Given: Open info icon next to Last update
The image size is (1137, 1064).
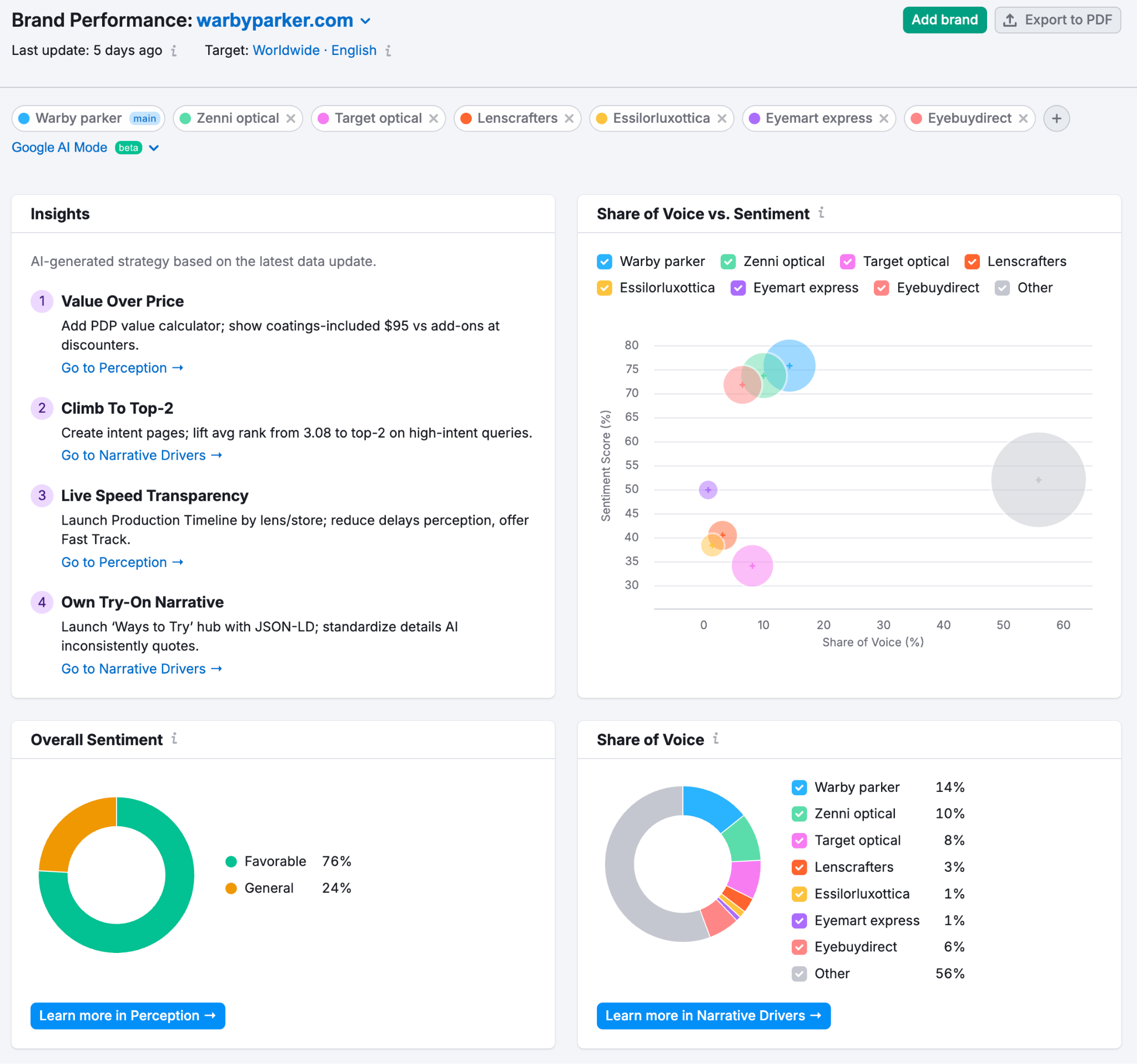Looking at the screenshot, I should point(174,51).
